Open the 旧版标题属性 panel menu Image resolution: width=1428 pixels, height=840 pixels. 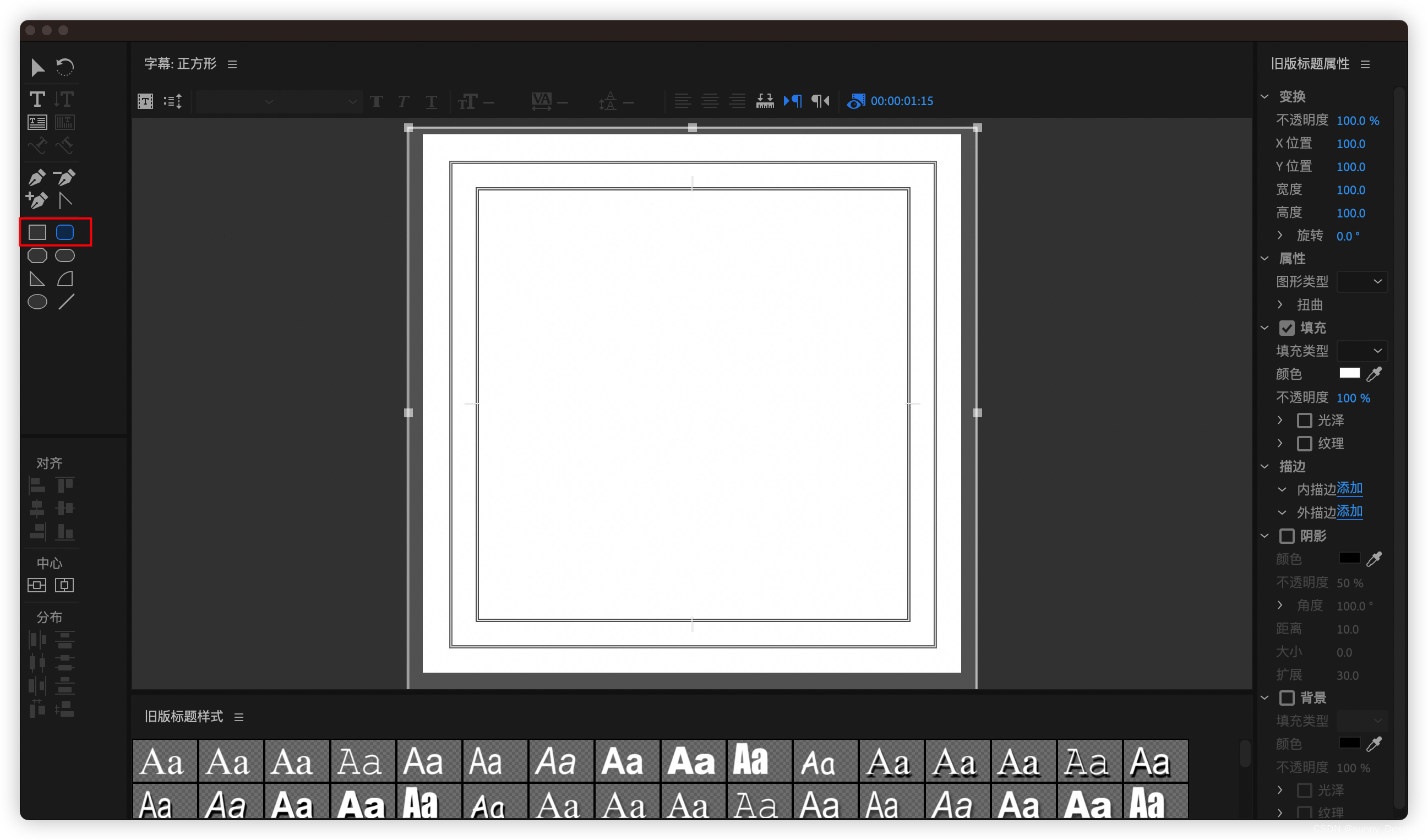[1365, 64]
